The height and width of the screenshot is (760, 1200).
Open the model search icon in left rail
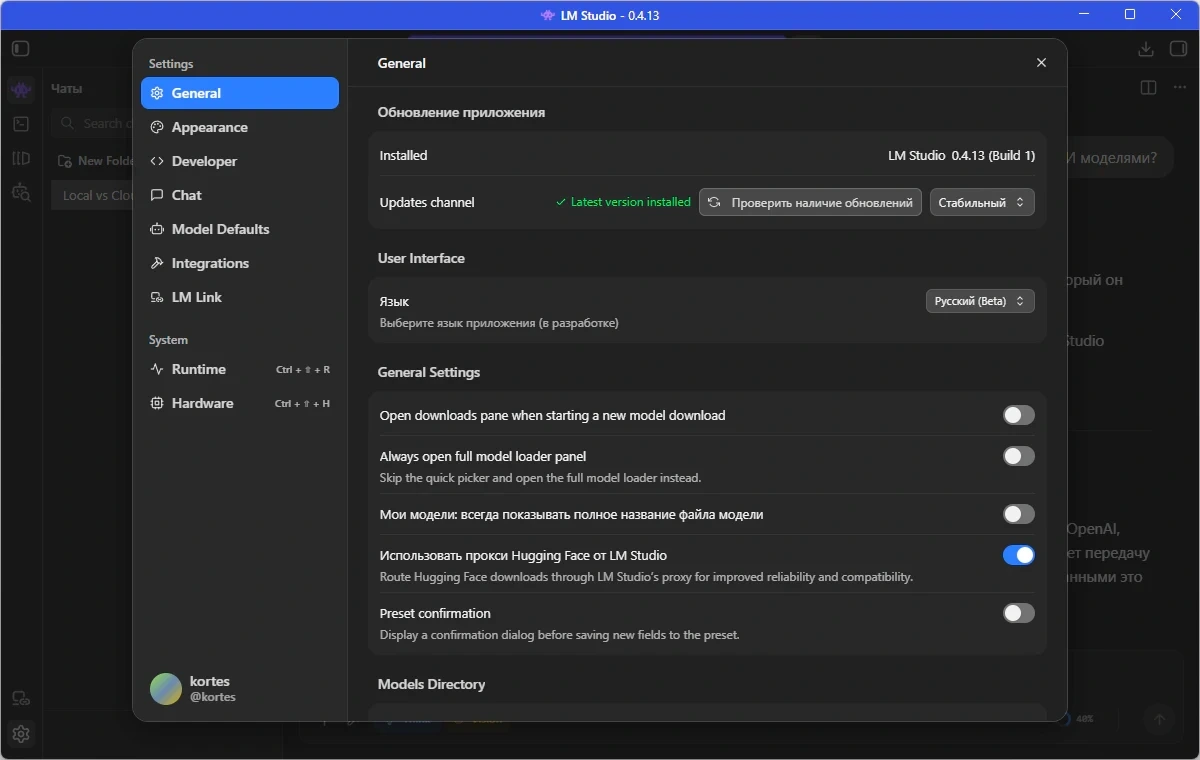click(21, 192)
